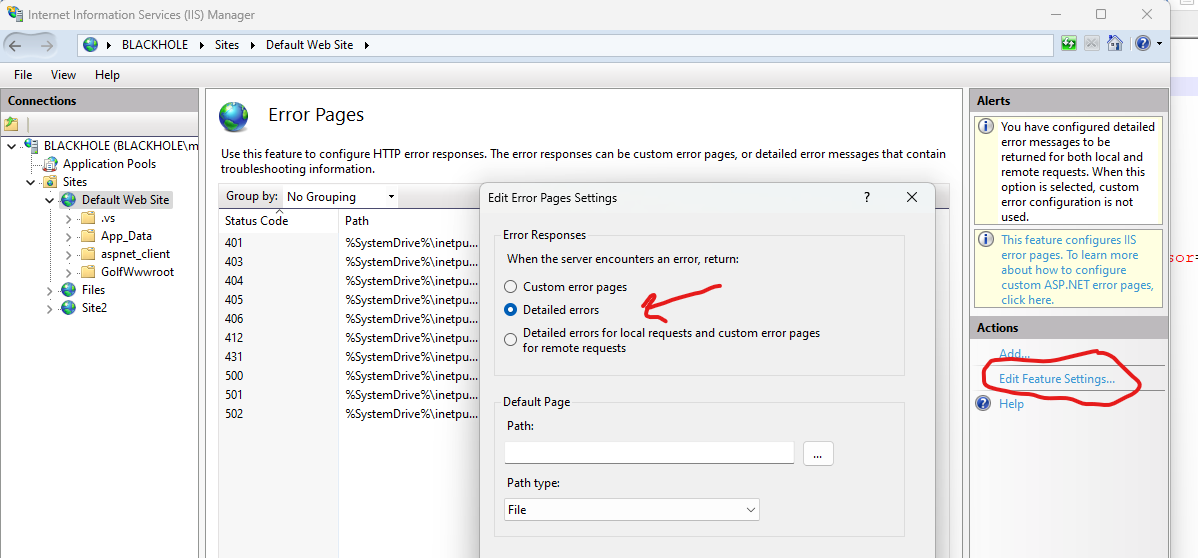
Task: Click the Add... action link
Action: tap(1015, 354)
